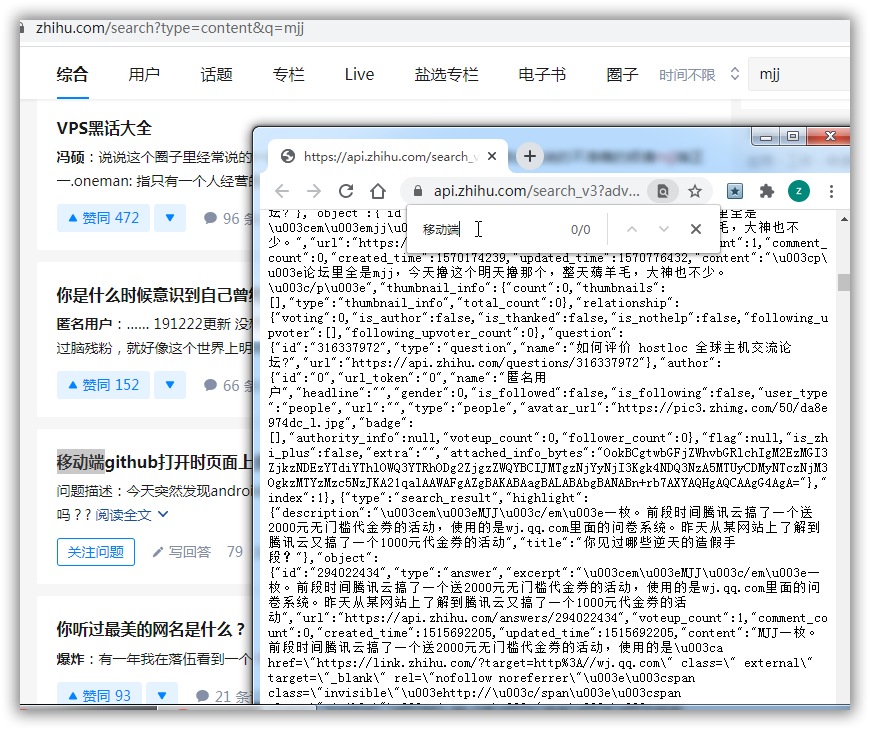Open the 21 comments on last answer
The width and height of the screenshot is (870, 730).
(224, 696)
